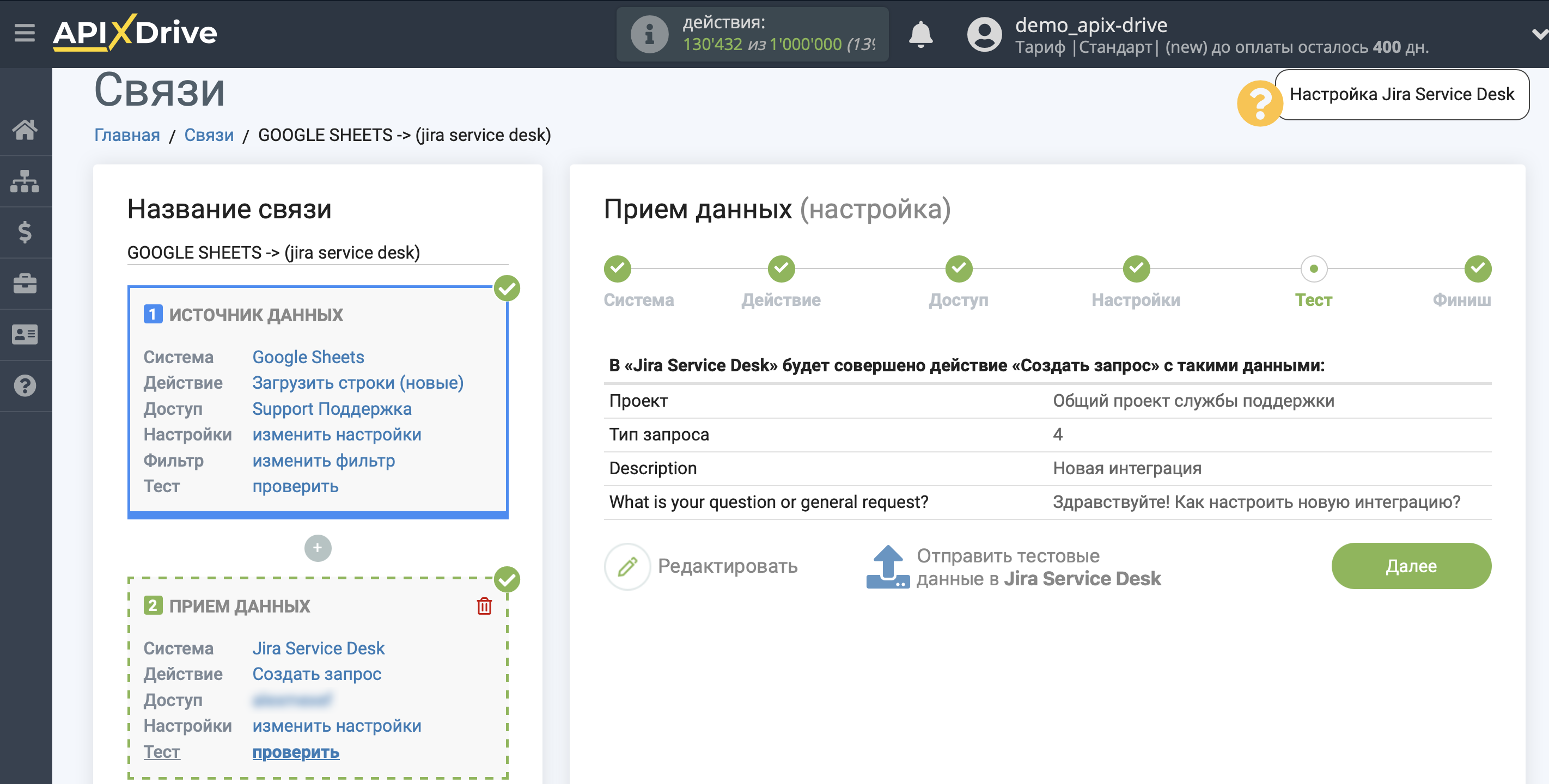The height and width of the screenshot is (784, 1549).
Task: Click receiver проверить test link
Action: pyautogui.click(x=296, y=752)
